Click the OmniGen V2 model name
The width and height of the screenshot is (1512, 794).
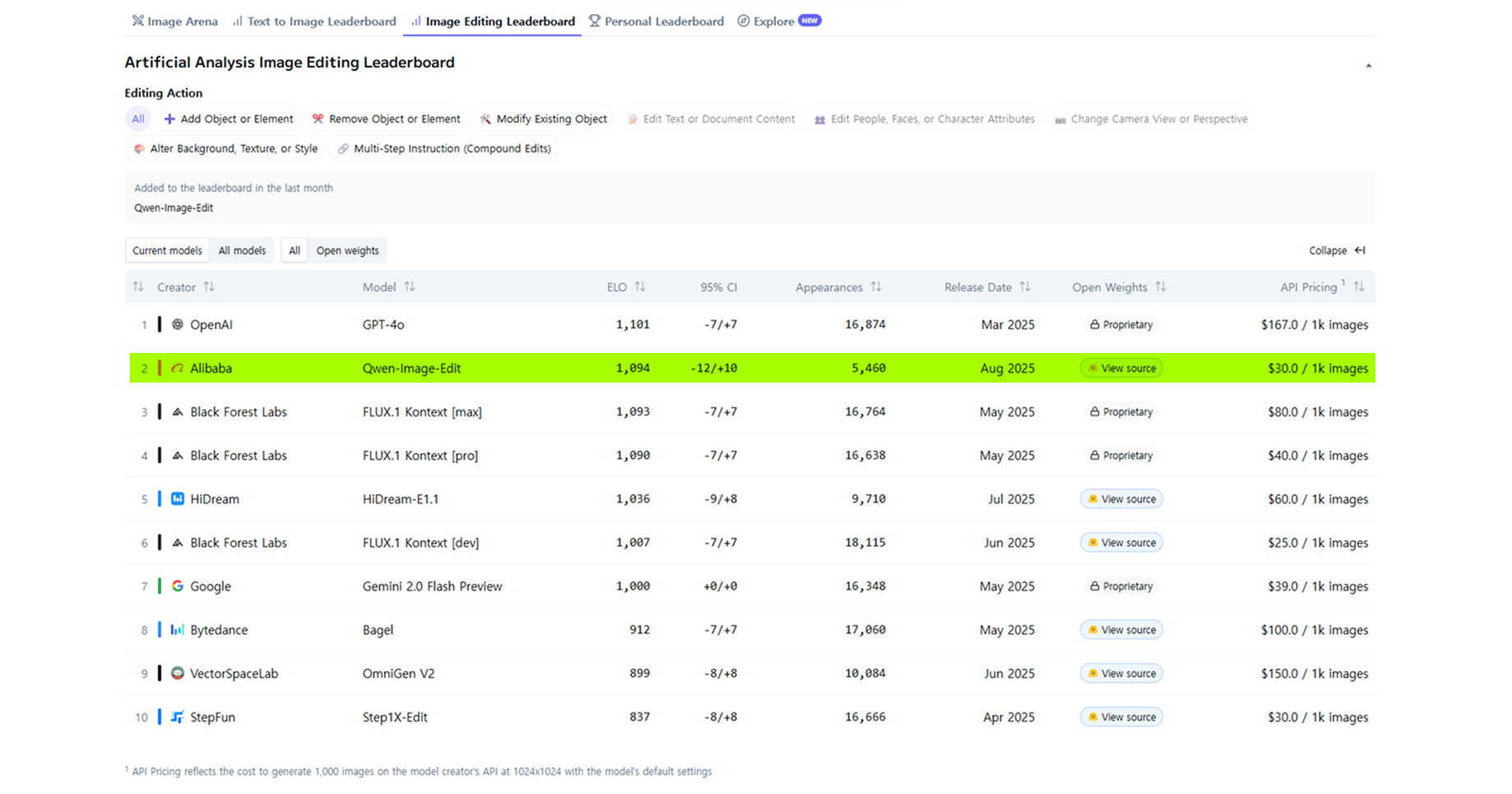coord(398,674)
